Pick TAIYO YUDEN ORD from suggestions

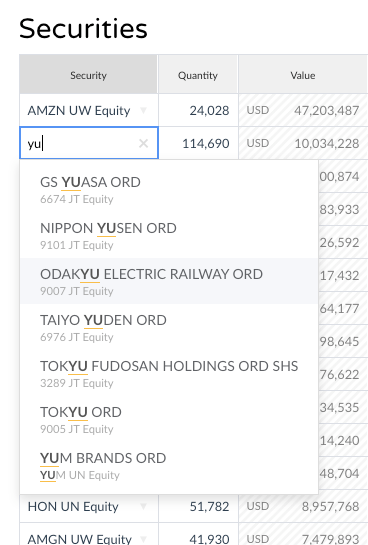[169, 327]
